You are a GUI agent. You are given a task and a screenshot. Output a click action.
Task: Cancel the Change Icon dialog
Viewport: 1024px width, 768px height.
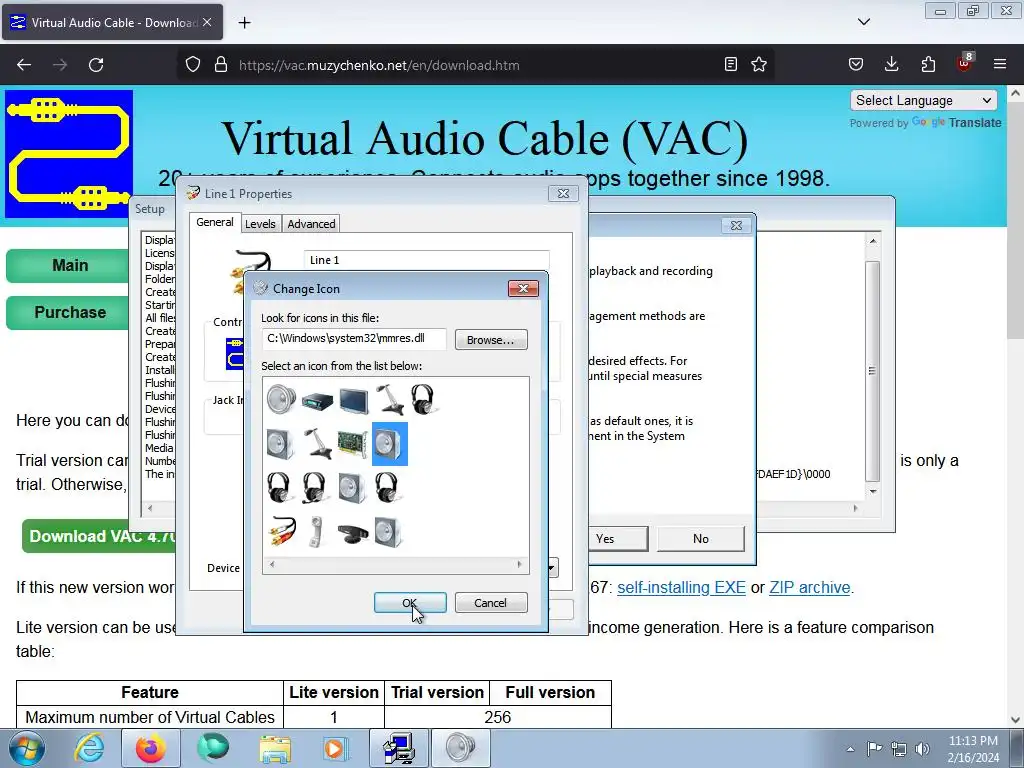click(490, 603)
